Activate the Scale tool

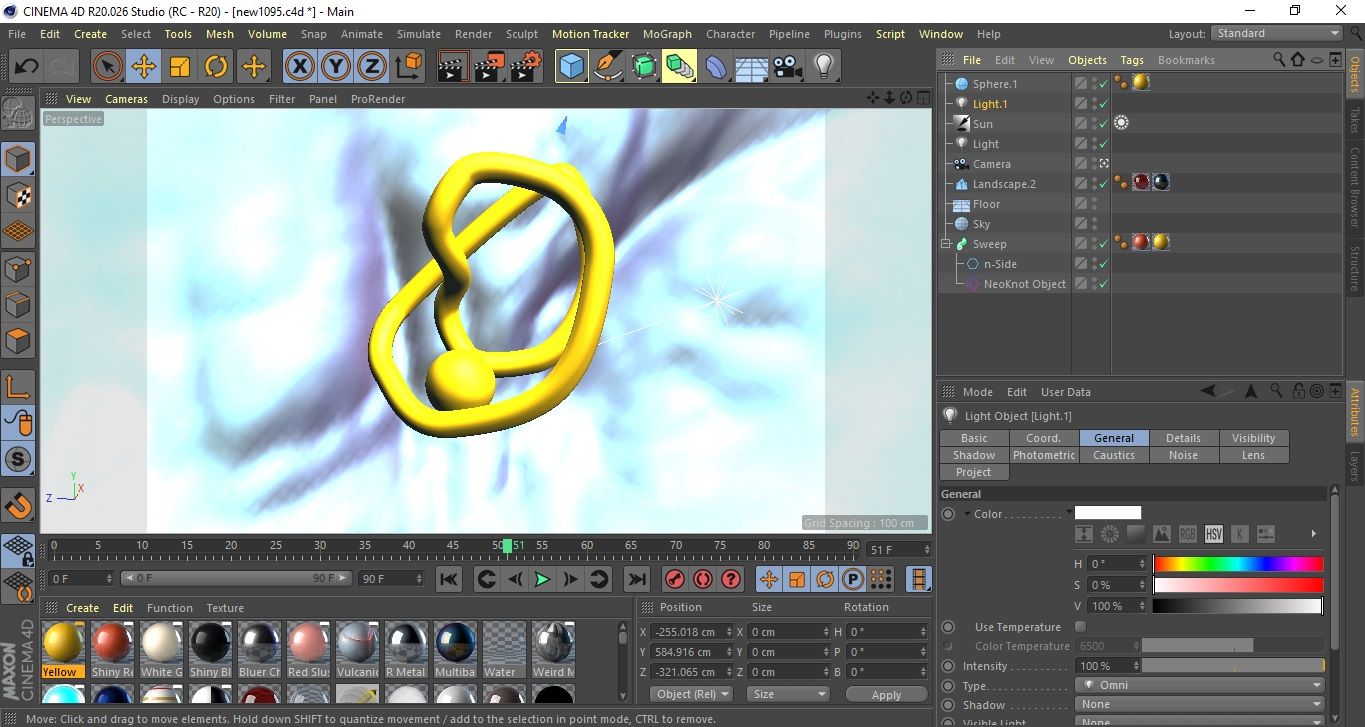pyautogui.click(x=180, y=67)
